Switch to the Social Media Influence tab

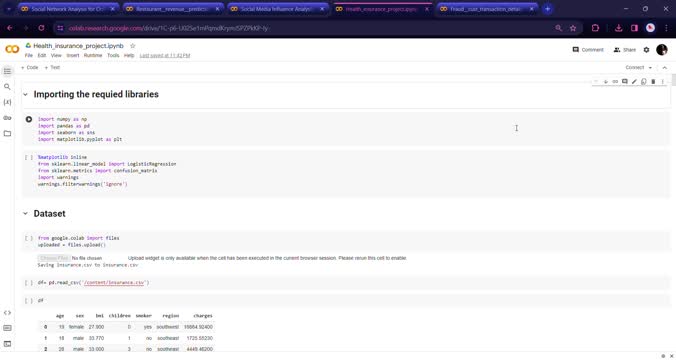click(x=277, y=9)
